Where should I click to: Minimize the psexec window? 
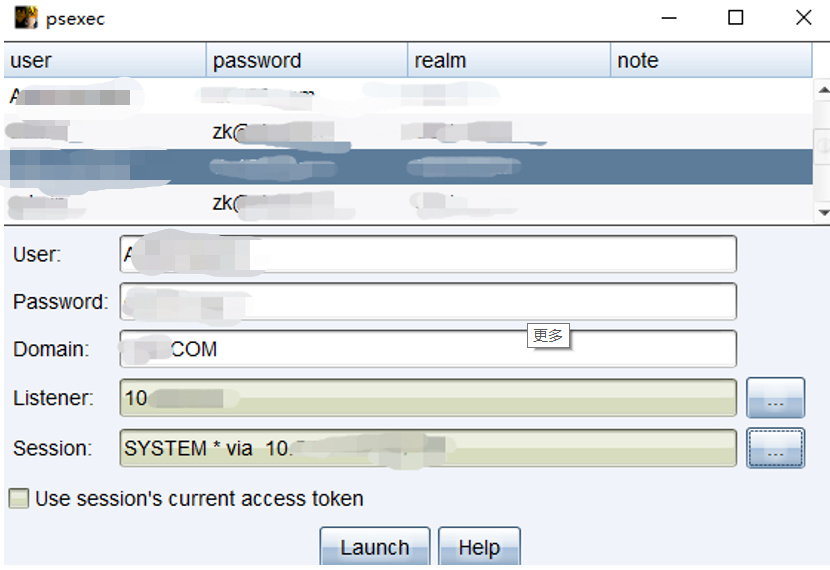point(669,18)
